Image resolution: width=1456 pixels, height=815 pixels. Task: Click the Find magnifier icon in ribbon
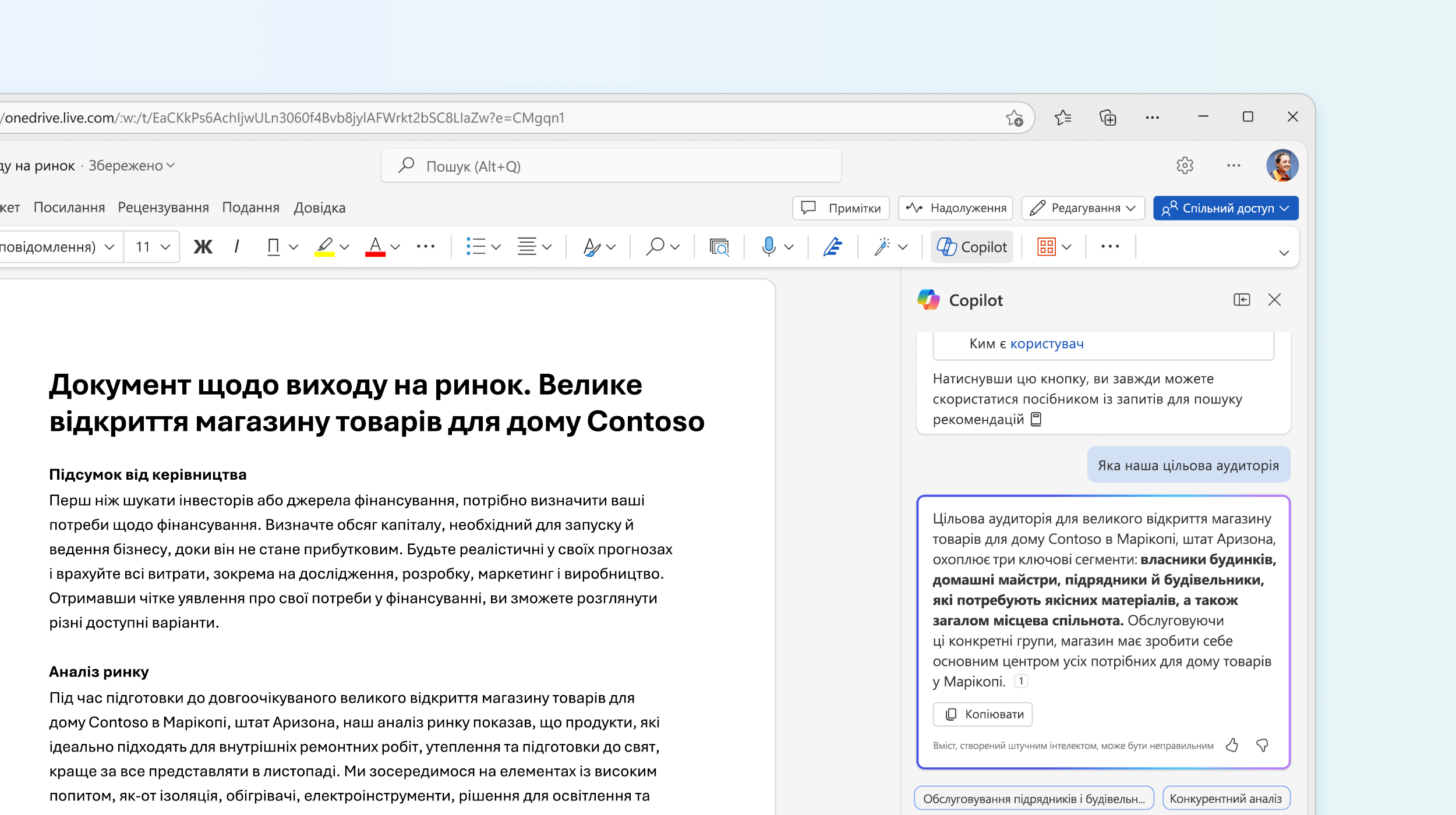tap(655, 247)
